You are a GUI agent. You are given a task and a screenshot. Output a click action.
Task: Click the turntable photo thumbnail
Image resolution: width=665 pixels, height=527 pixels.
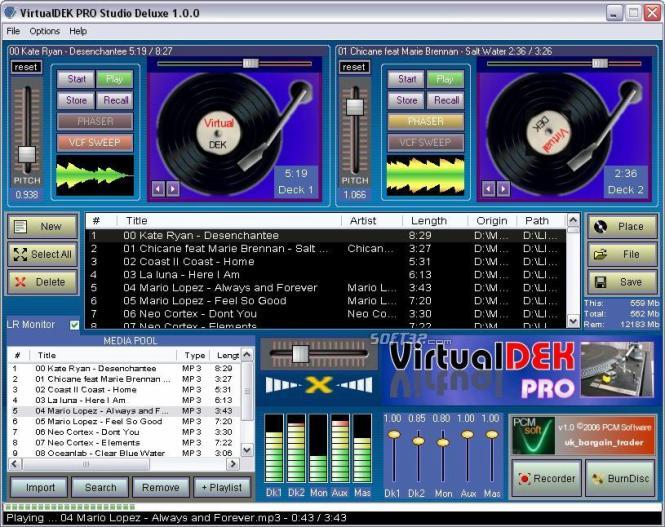click(618, 369)
